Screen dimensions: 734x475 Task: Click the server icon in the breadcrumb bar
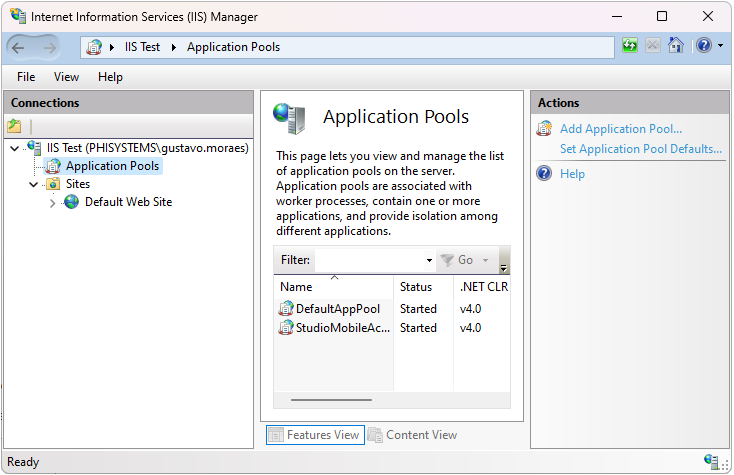pos(95,47)
